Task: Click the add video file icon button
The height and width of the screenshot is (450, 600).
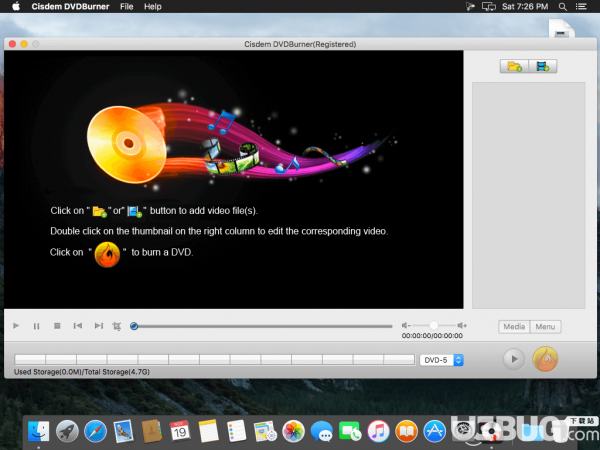Action: click(x=543, y=66)
